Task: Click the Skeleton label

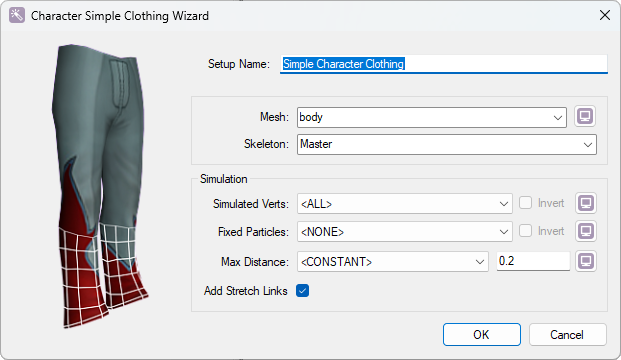Action: (x=266, y=144)
